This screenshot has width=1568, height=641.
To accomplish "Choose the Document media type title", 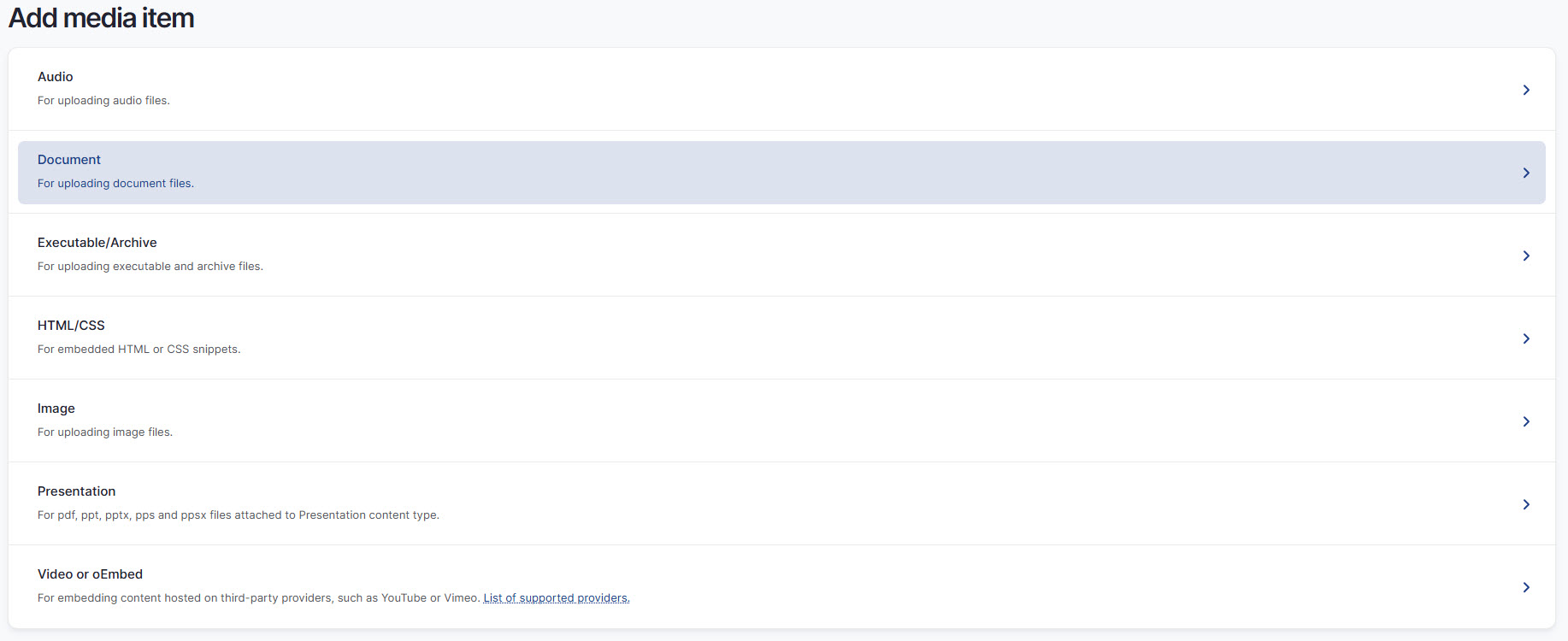I will 69,160.
